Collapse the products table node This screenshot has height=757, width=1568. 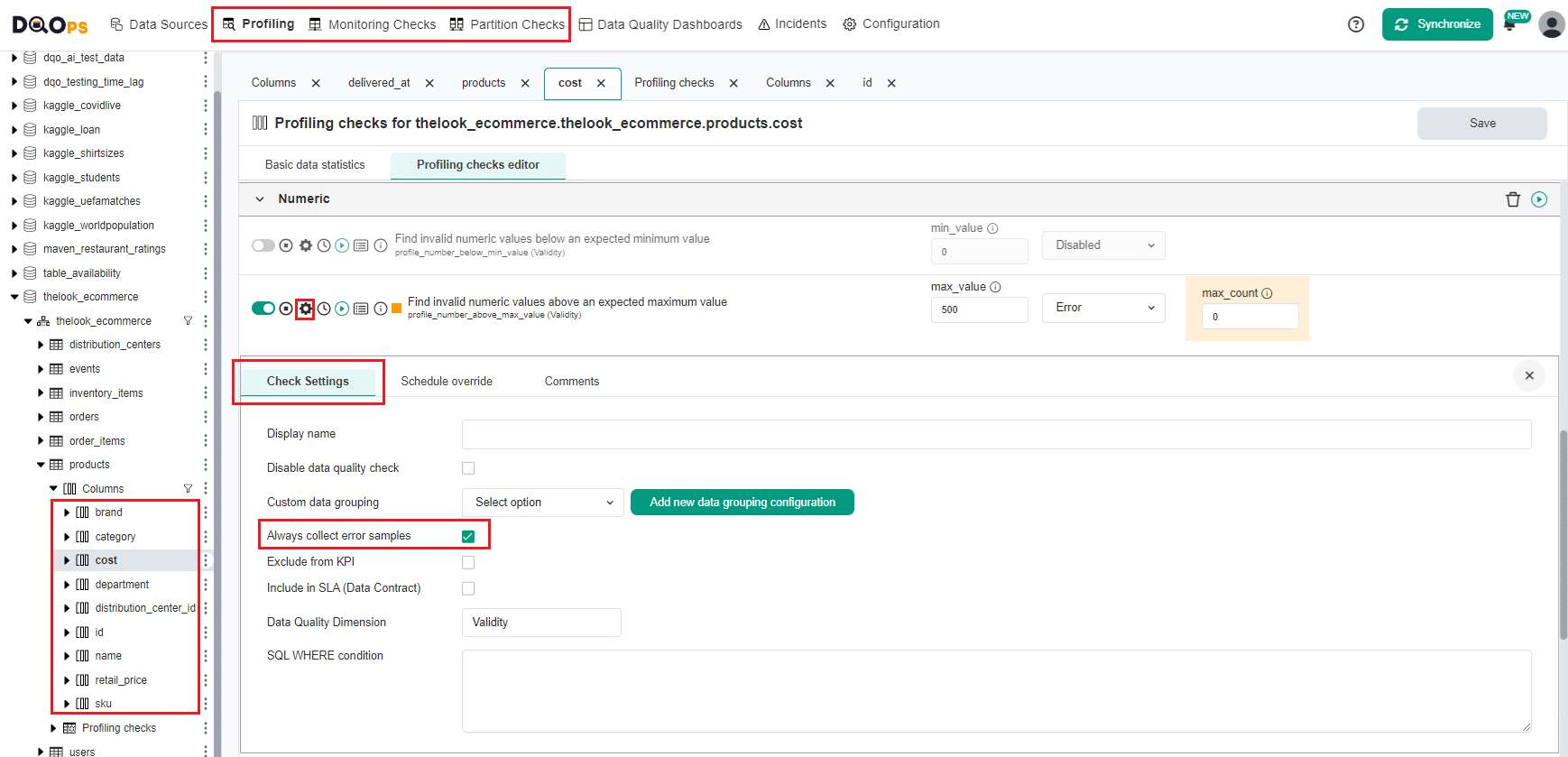[x=41, y=465]
